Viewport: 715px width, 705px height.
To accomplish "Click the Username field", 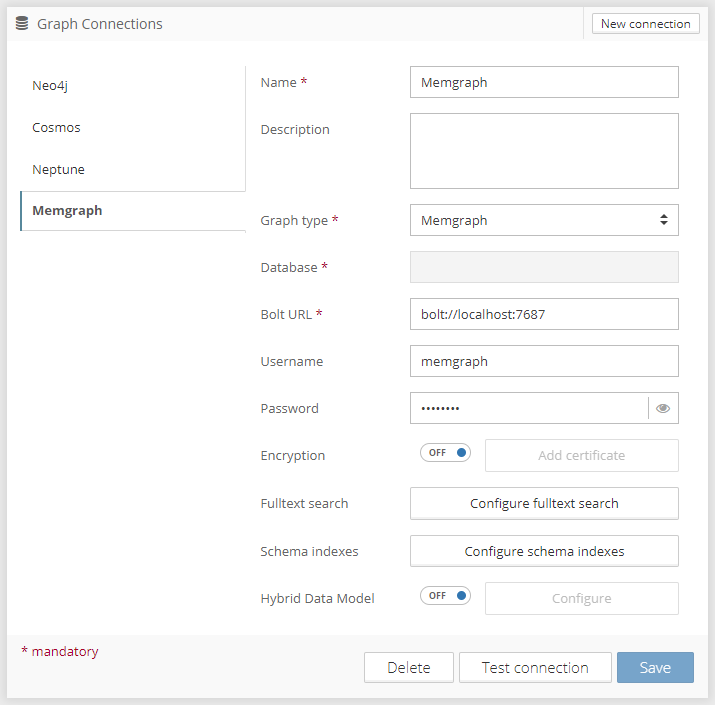I will pyautogui.click(x=544, y=361).
